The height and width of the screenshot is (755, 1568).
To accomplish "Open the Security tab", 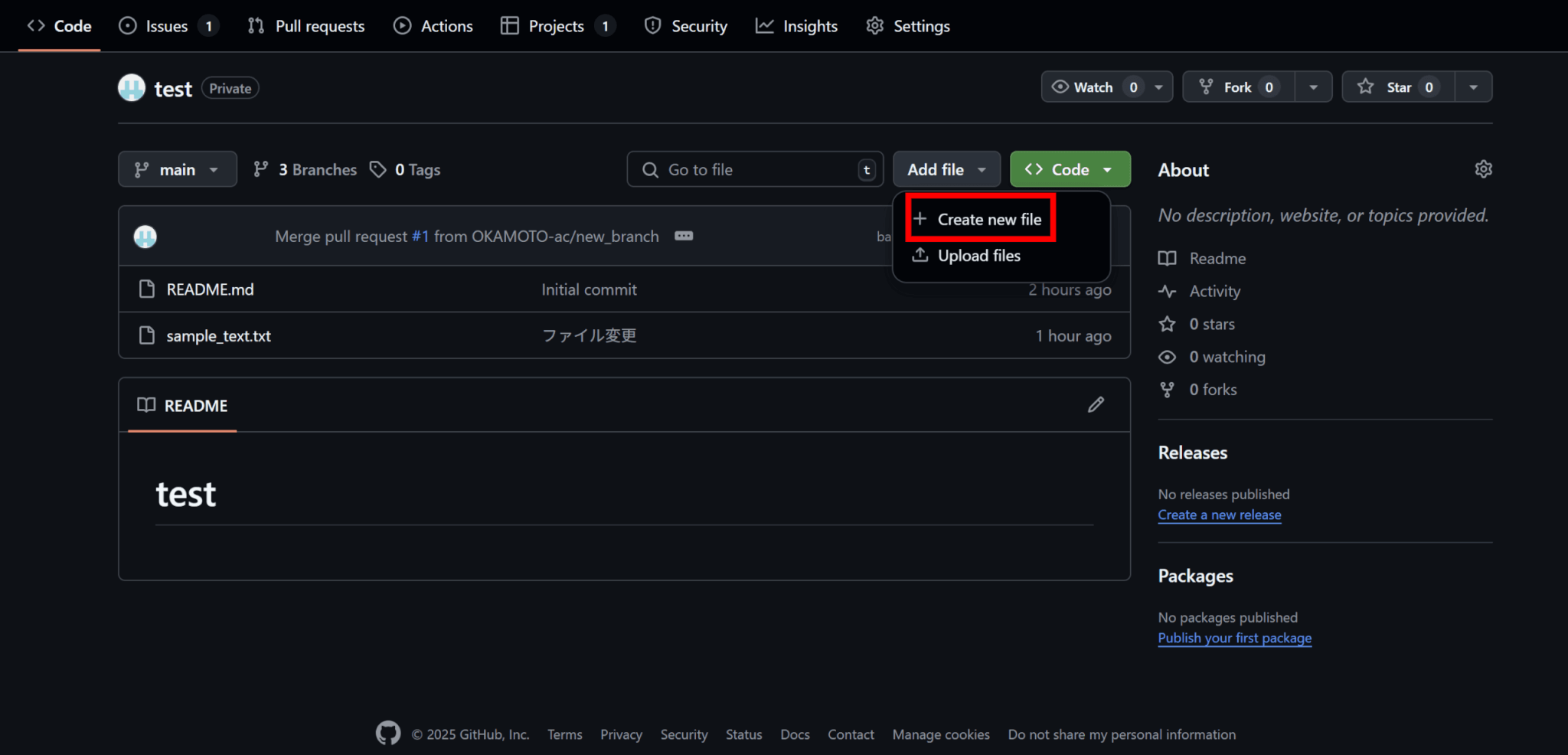I will [686, 26].
